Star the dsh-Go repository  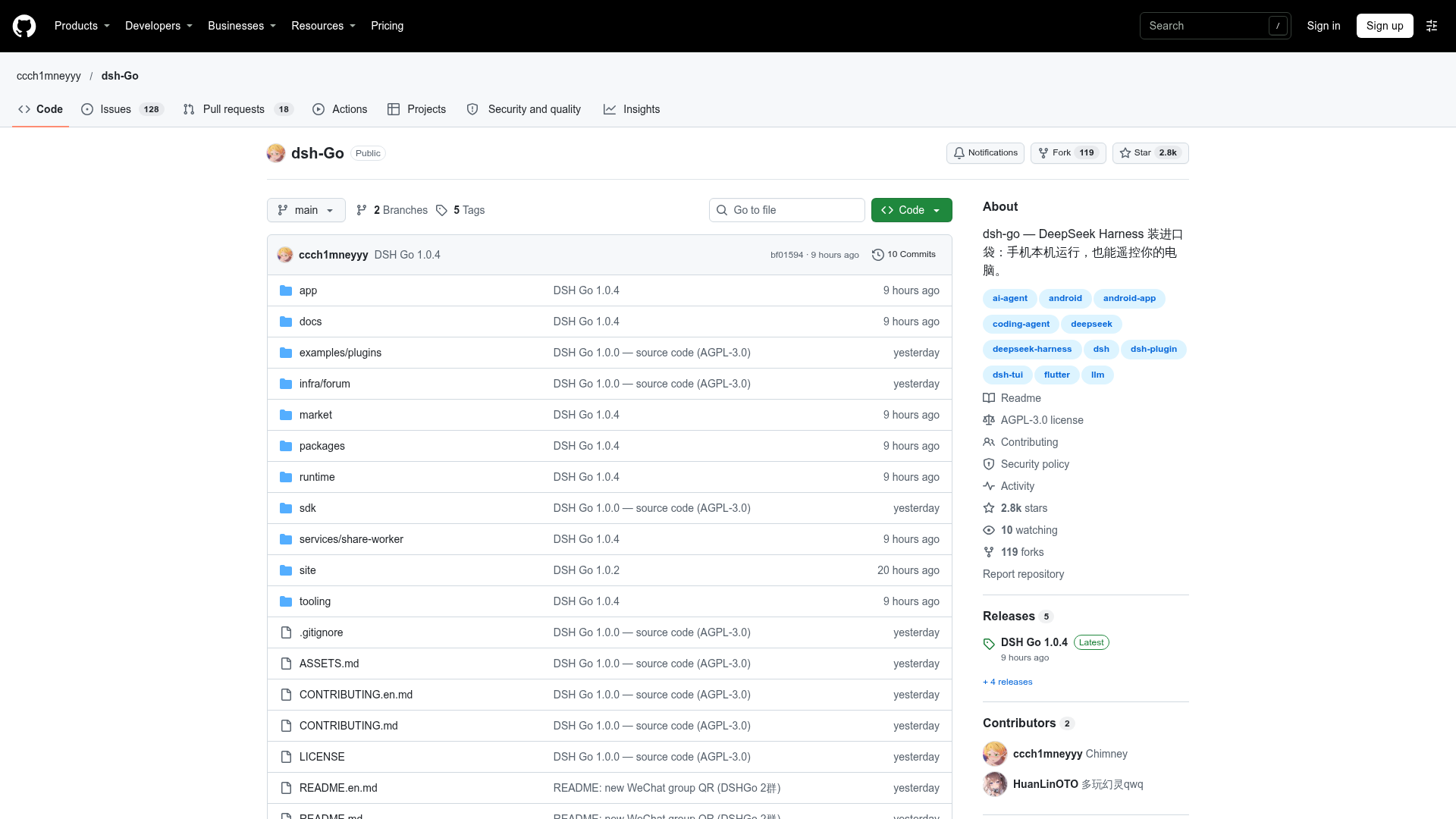[x=1150, y=153]
